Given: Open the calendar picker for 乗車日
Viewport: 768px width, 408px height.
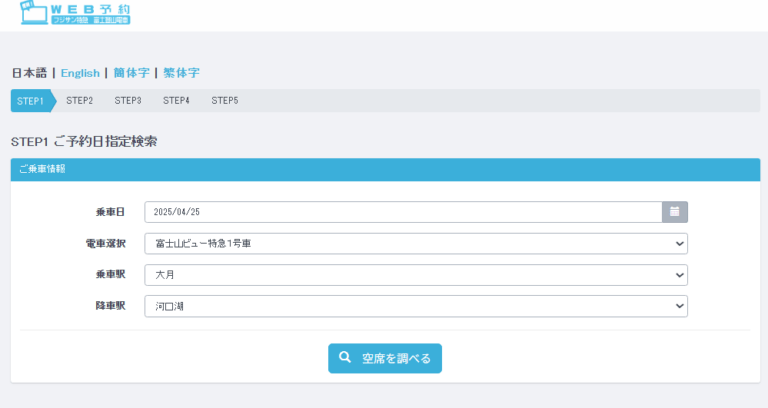Looking at the screenshot, I should (675, 212).
